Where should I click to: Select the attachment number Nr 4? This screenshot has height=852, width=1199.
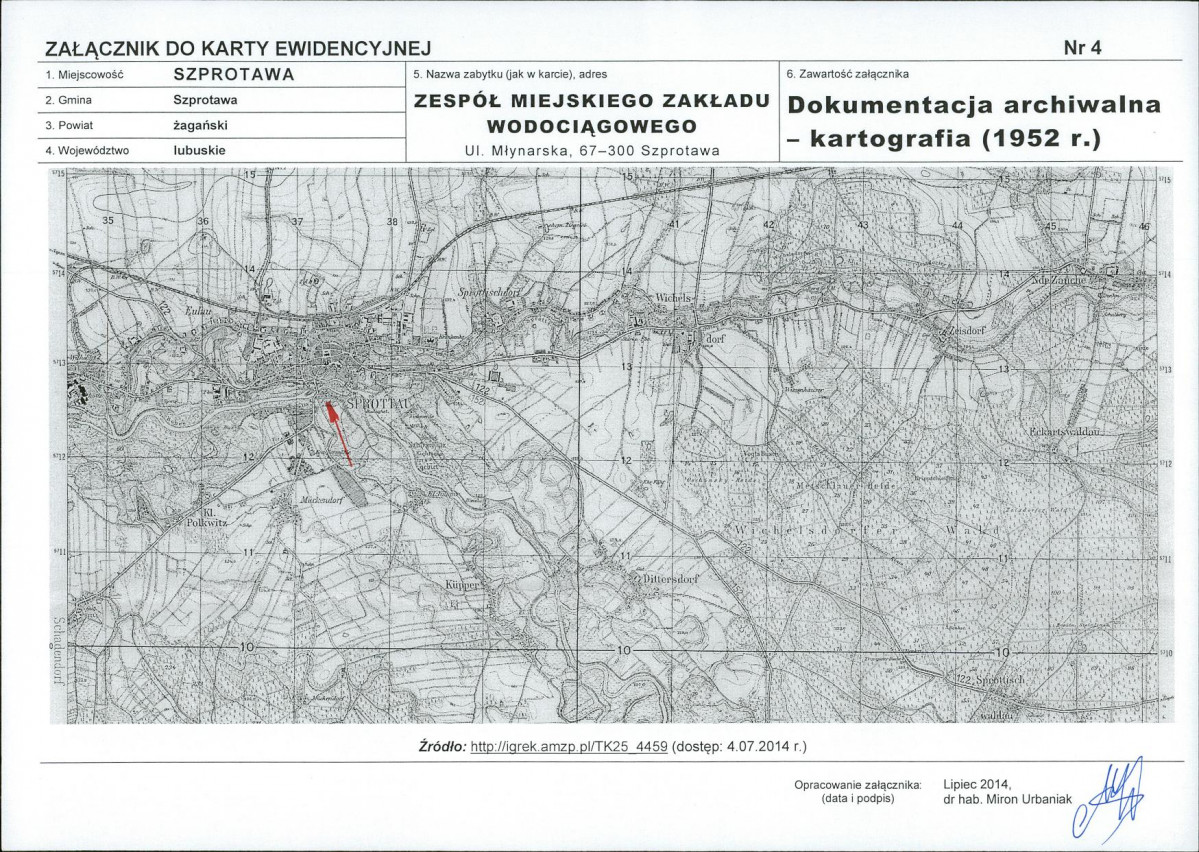(x=1083, y=47)
